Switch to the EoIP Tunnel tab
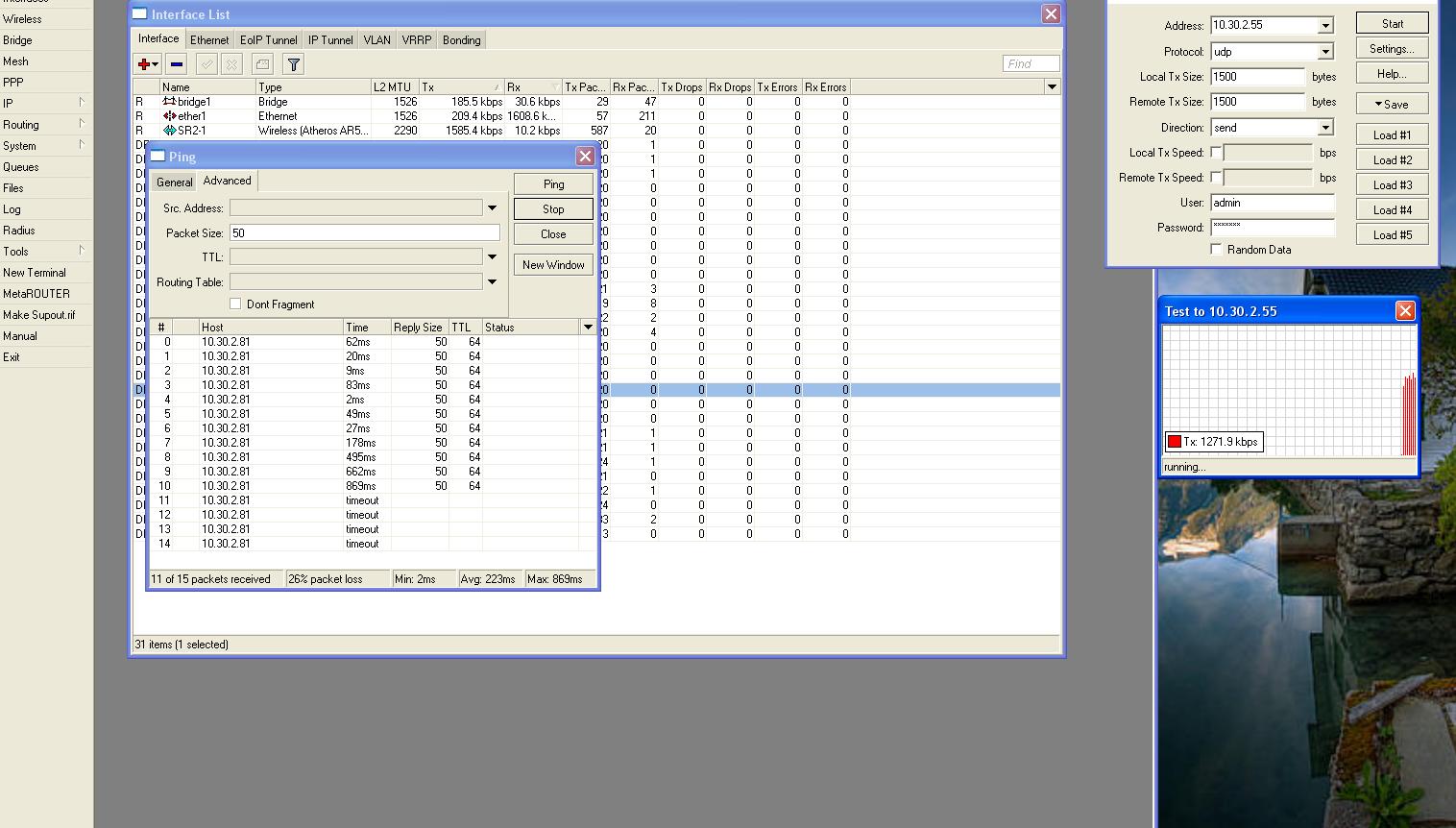Screen dimensions: 1456x828 (268, 40)
